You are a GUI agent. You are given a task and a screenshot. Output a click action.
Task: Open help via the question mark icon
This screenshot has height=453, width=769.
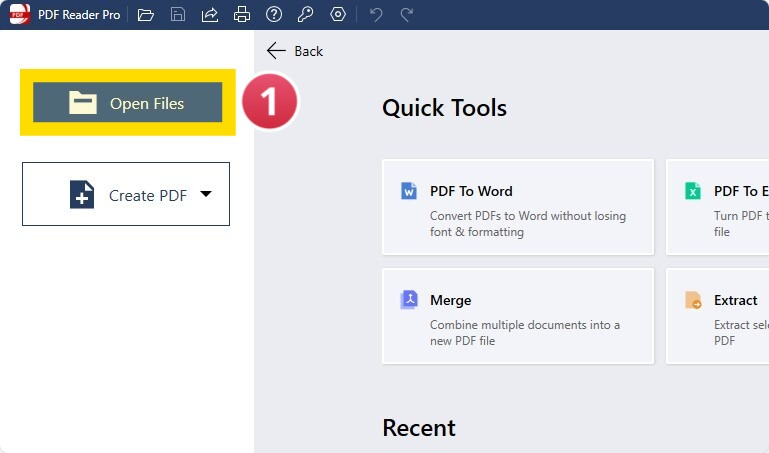click(x=274, y=14)
